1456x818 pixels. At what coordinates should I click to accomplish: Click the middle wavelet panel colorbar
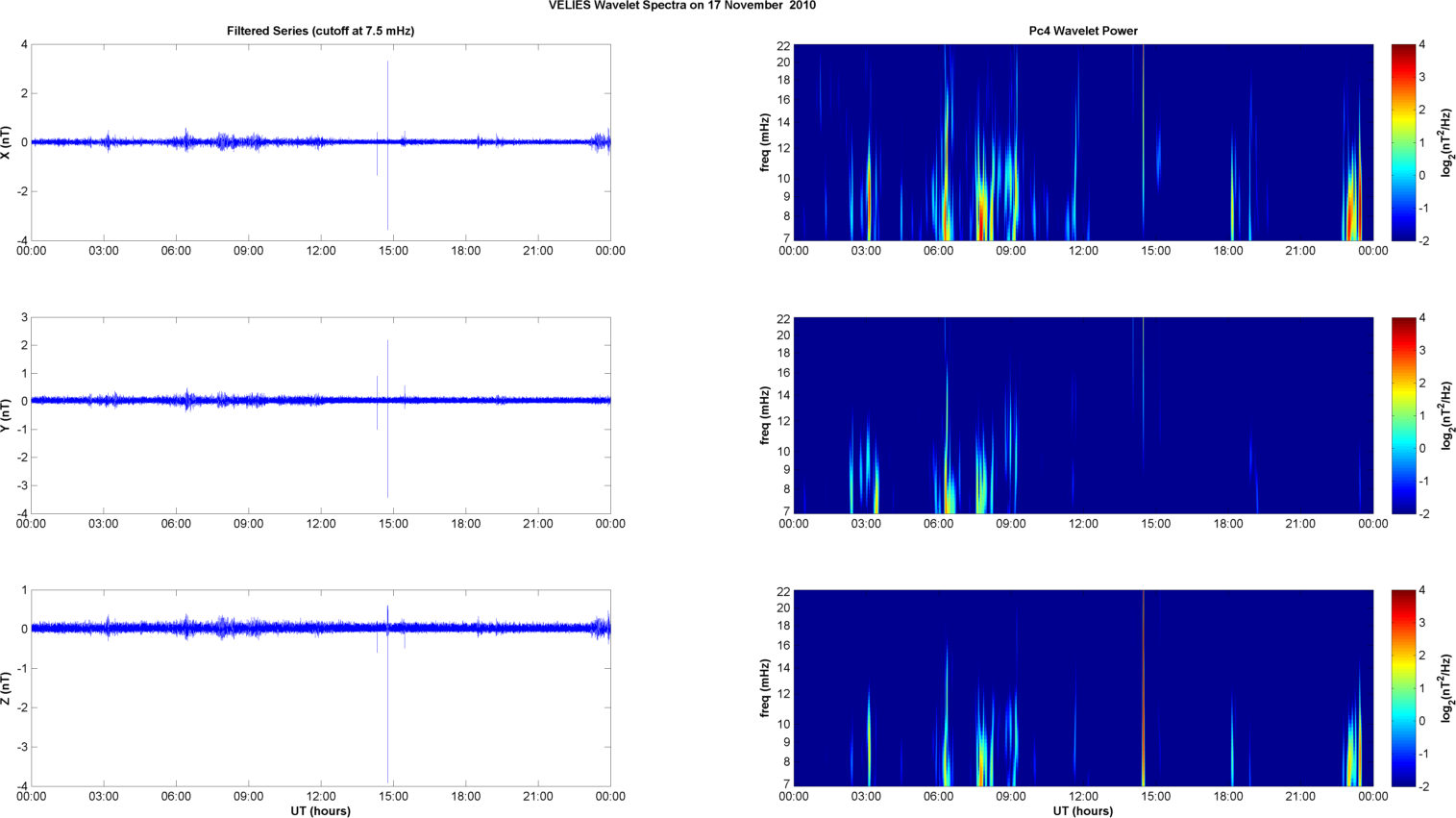click(x=1403, y=415)
